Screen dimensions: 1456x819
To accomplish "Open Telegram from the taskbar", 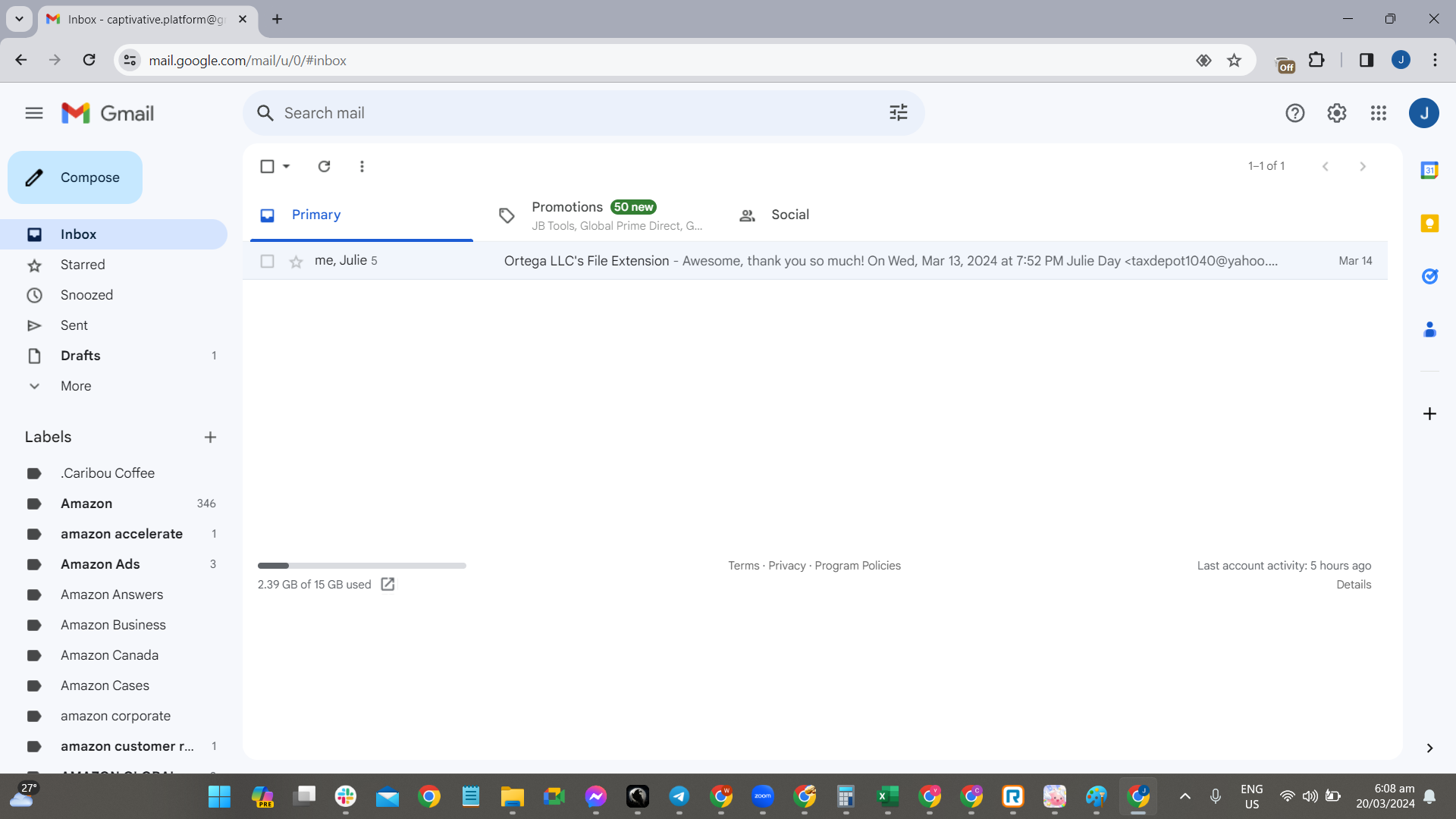I will click(679, 796).
